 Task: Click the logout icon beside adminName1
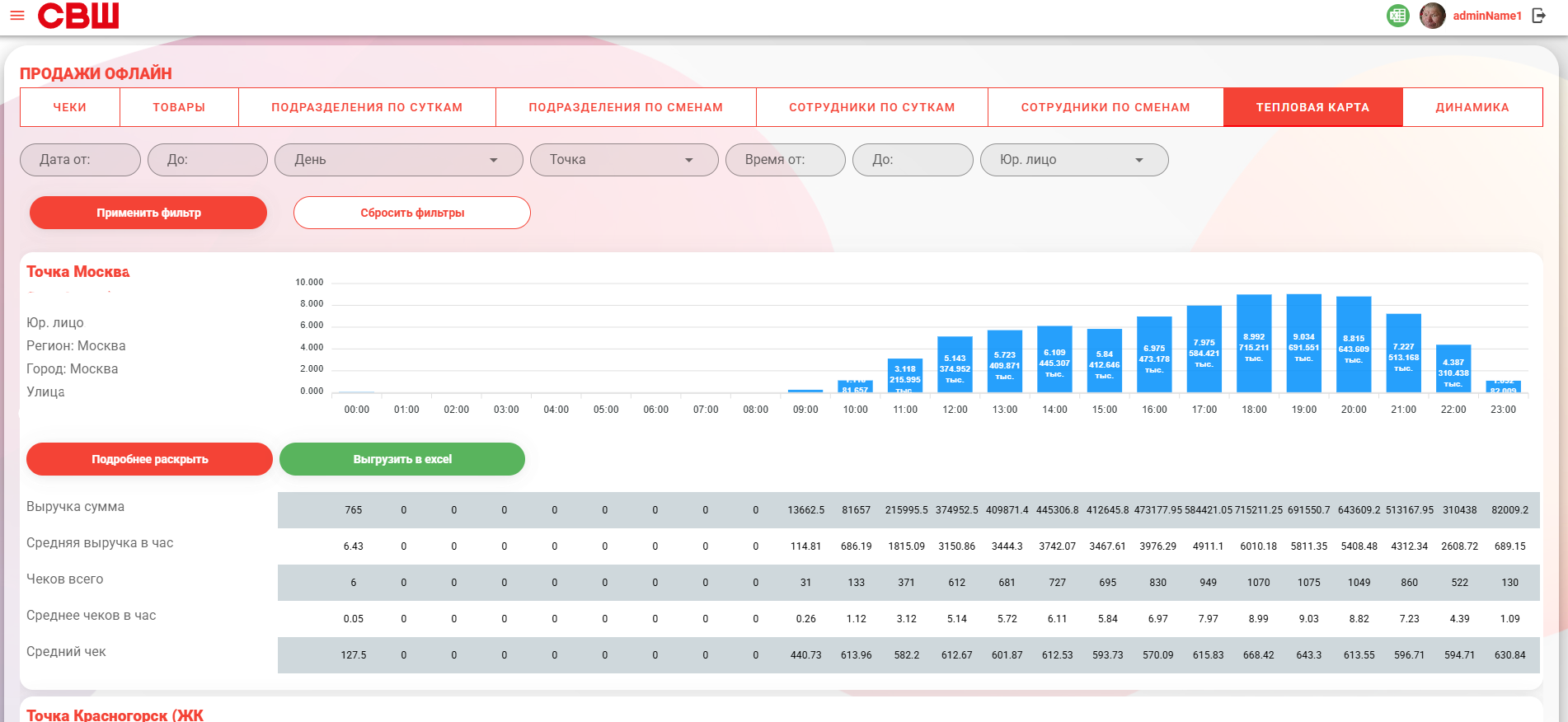point(1538,16)
